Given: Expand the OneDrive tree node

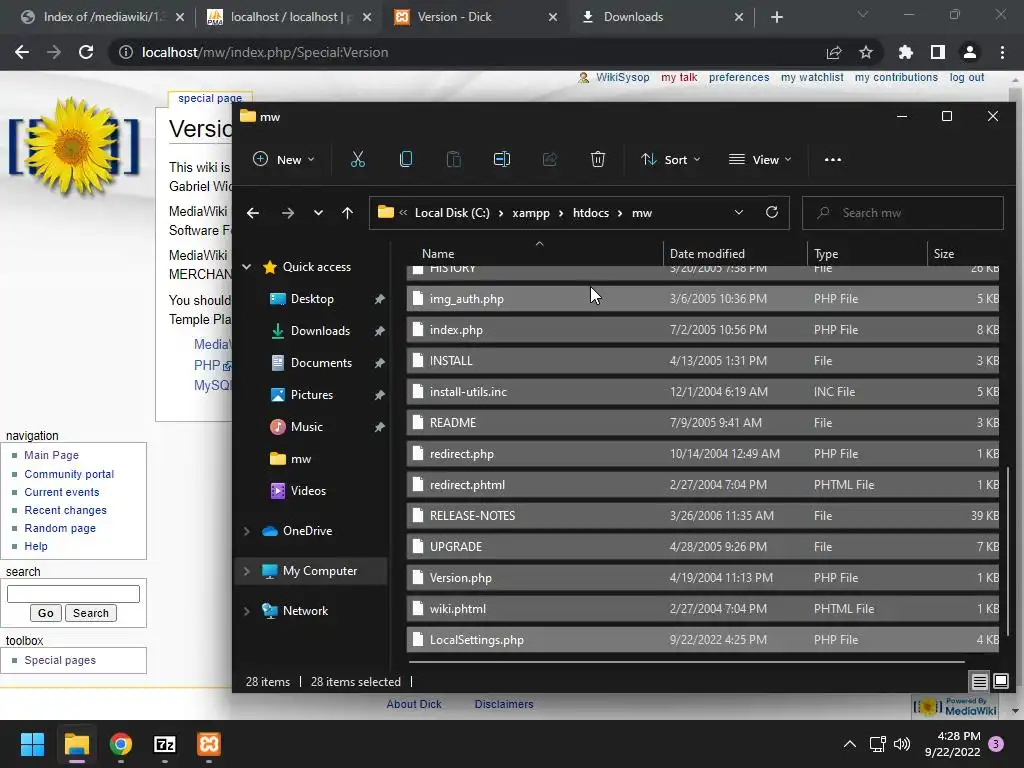Looking at the screenshot, I should pyautogui.click(x=247, y=531).
